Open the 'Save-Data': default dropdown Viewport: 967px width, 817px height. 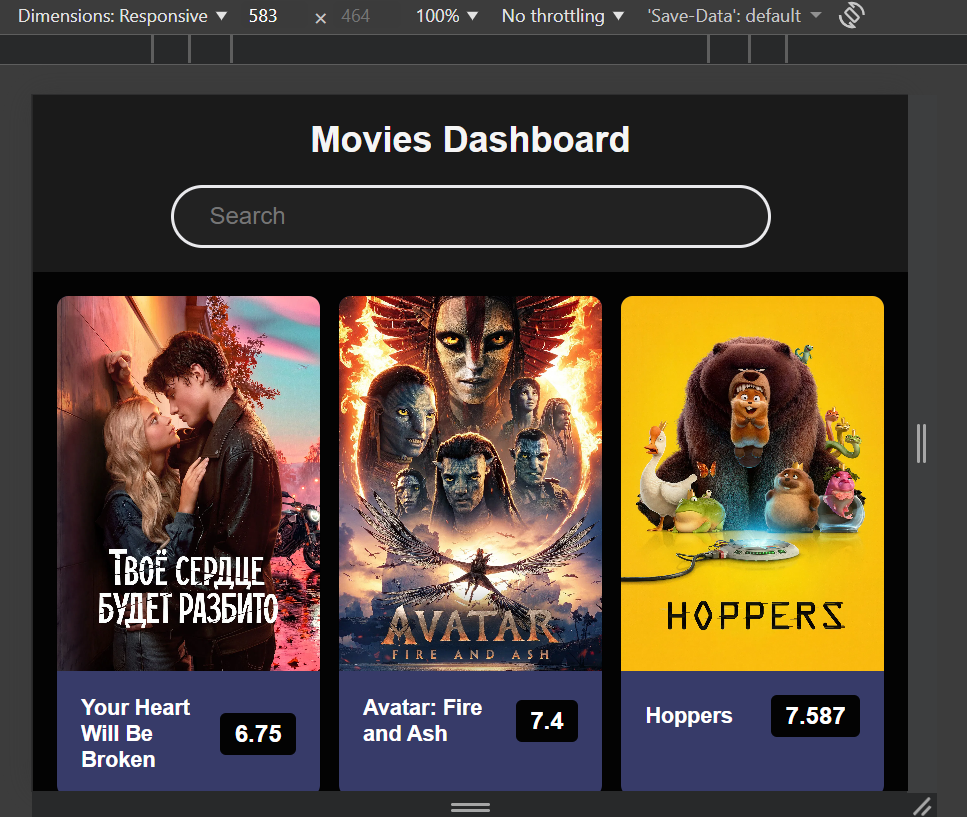734,16
